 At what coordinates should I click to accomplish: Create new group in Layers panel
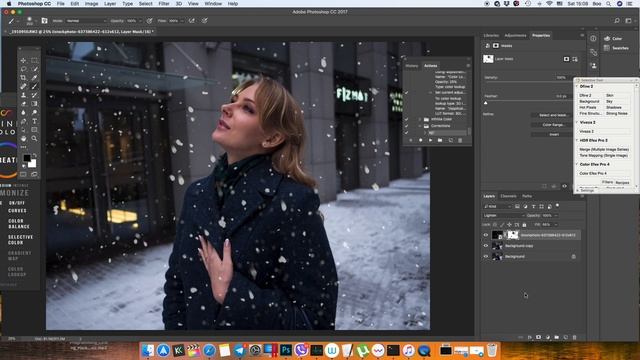[556, 337]
